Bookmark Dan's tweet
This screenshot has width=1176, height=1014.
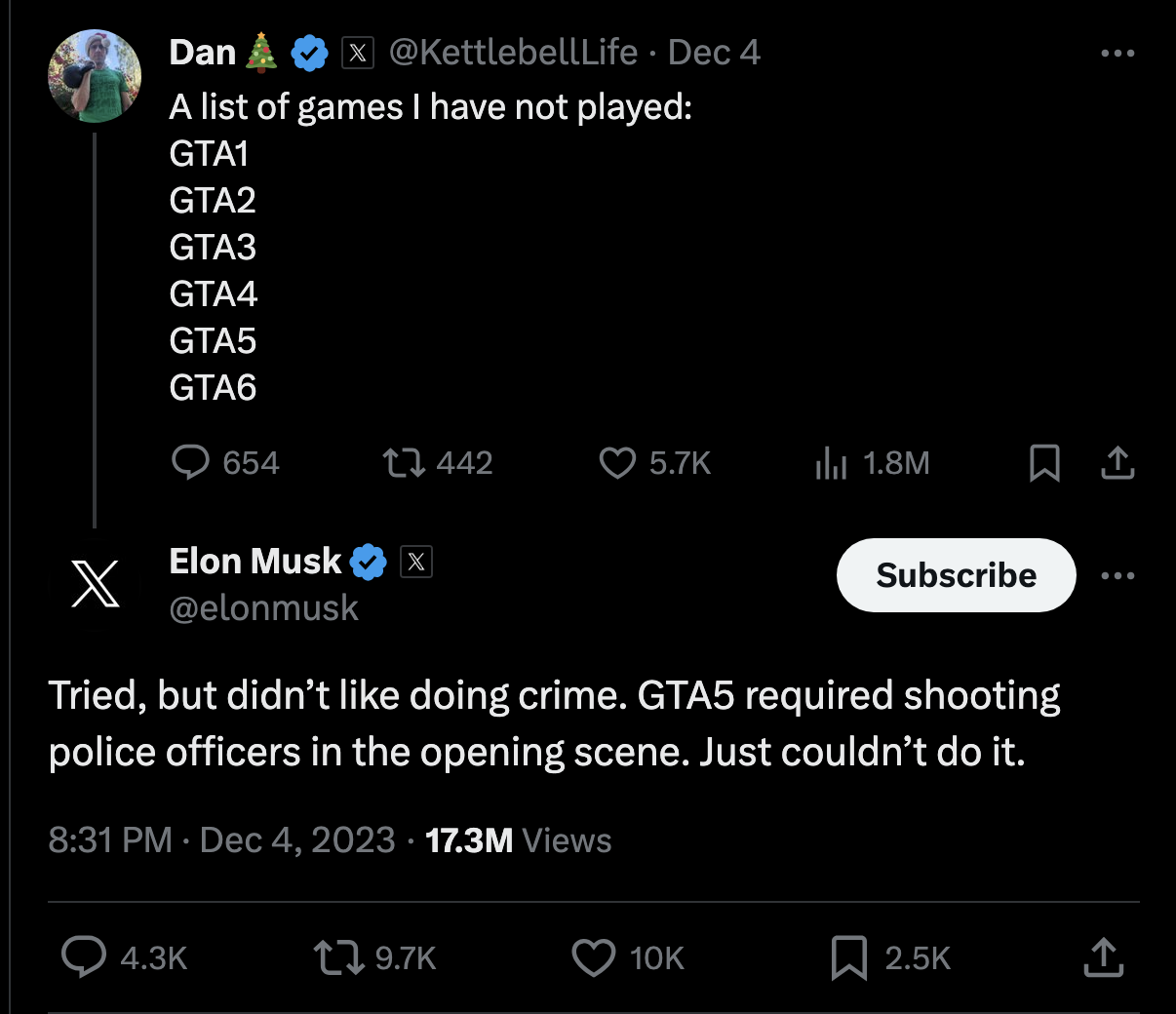tap(1044, 462)
